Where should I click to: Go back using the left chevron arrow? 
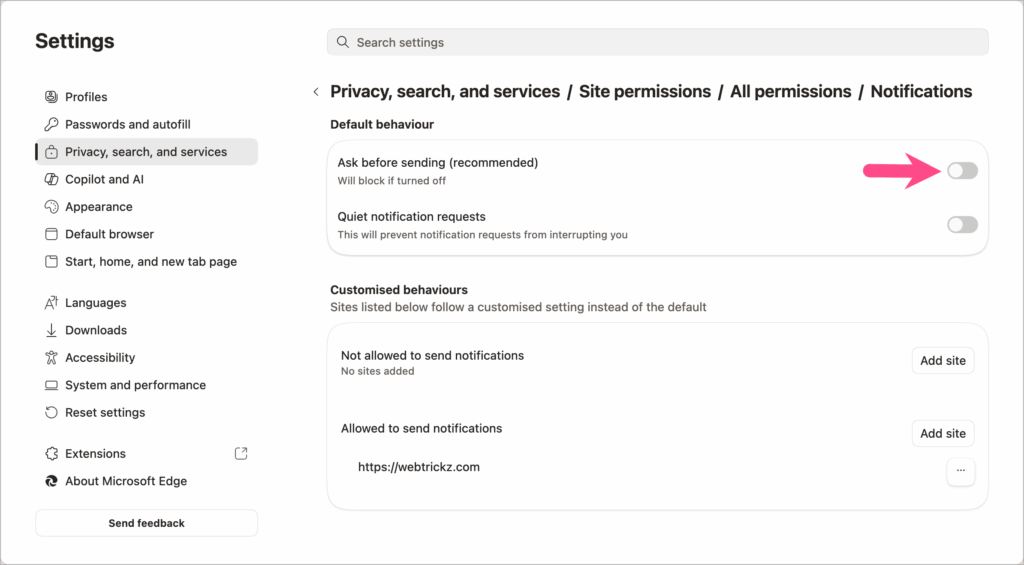316,92
